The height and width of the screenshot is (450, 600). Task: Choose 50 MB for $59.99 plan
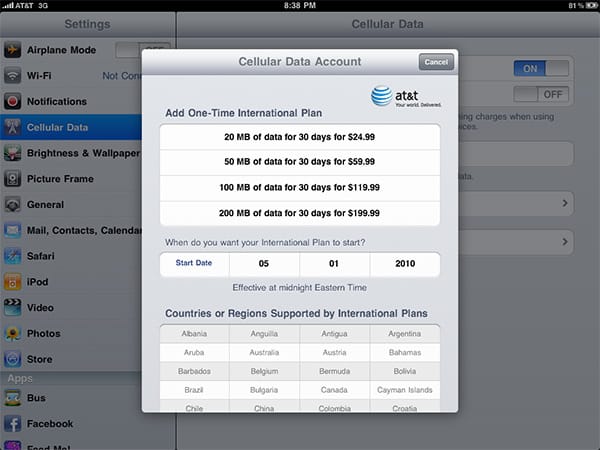click(300, 162)
